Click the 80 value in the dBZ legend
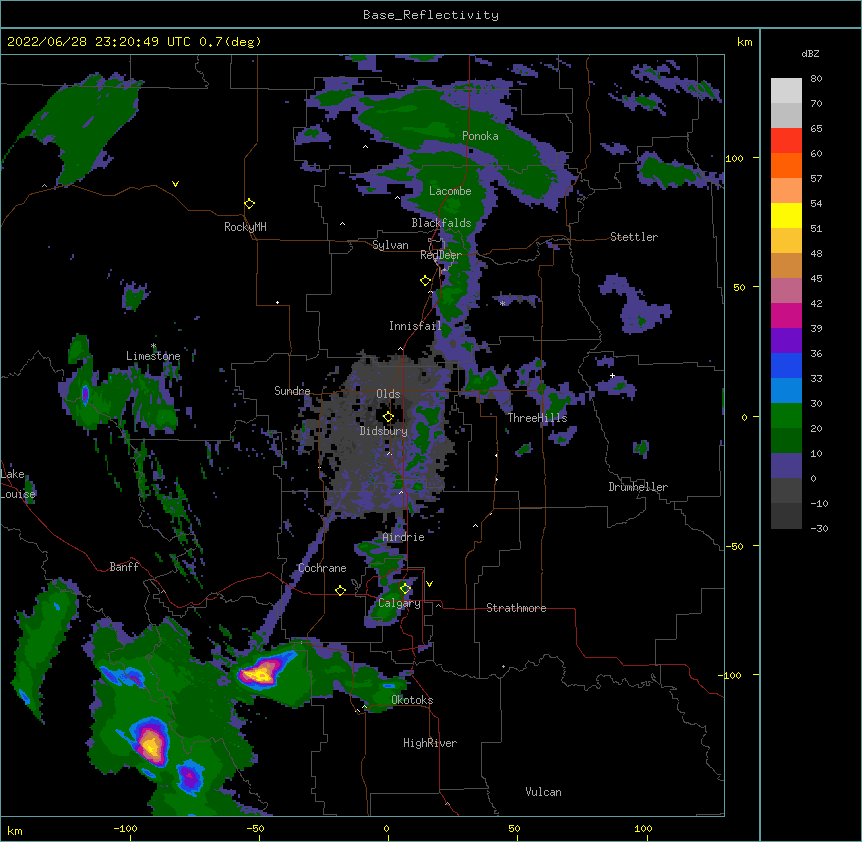The image size is (862, 842). pos(816,79)
